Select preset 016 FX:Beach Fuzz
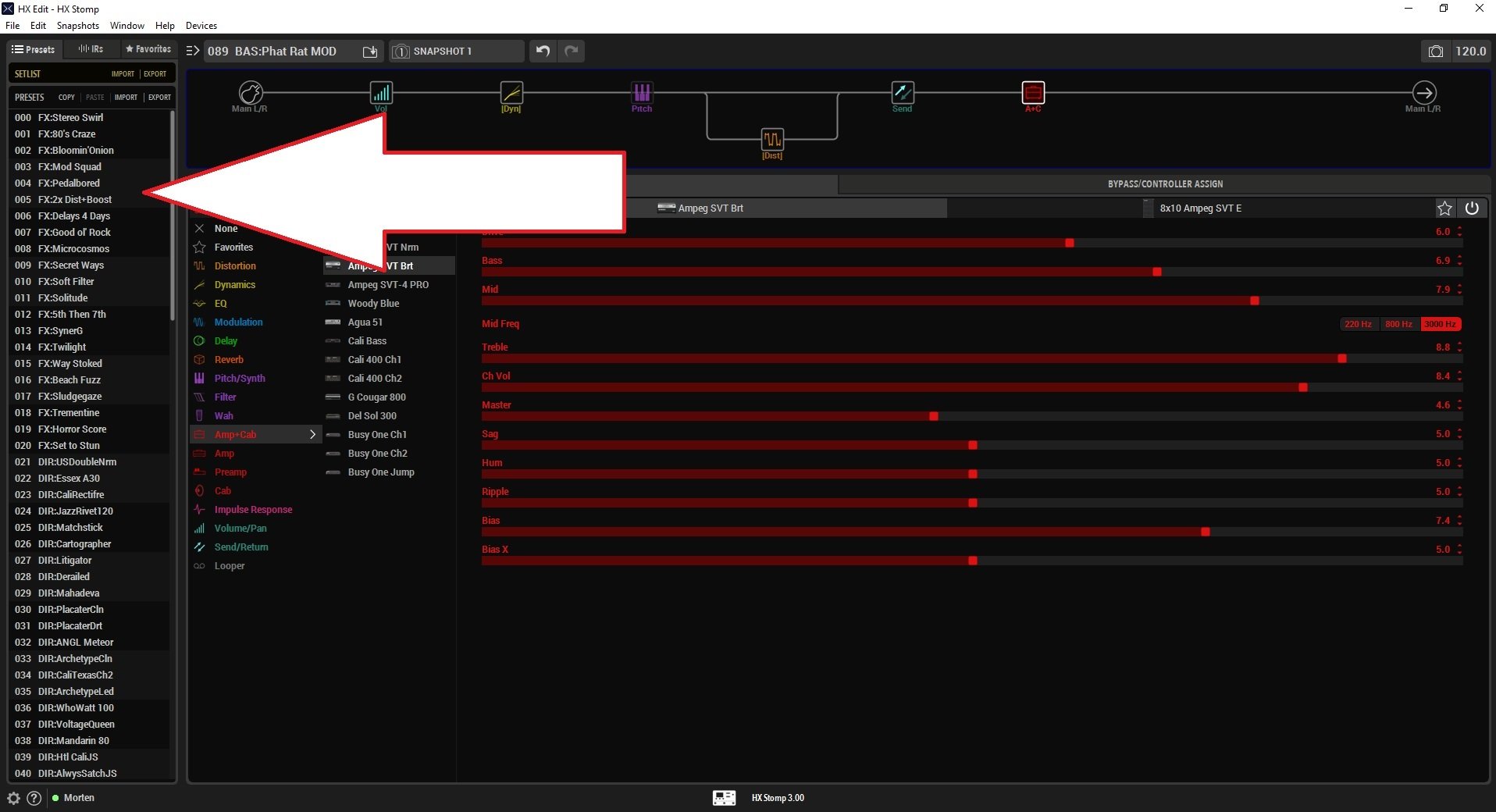 pyautogui.click(x=89, y=380)
